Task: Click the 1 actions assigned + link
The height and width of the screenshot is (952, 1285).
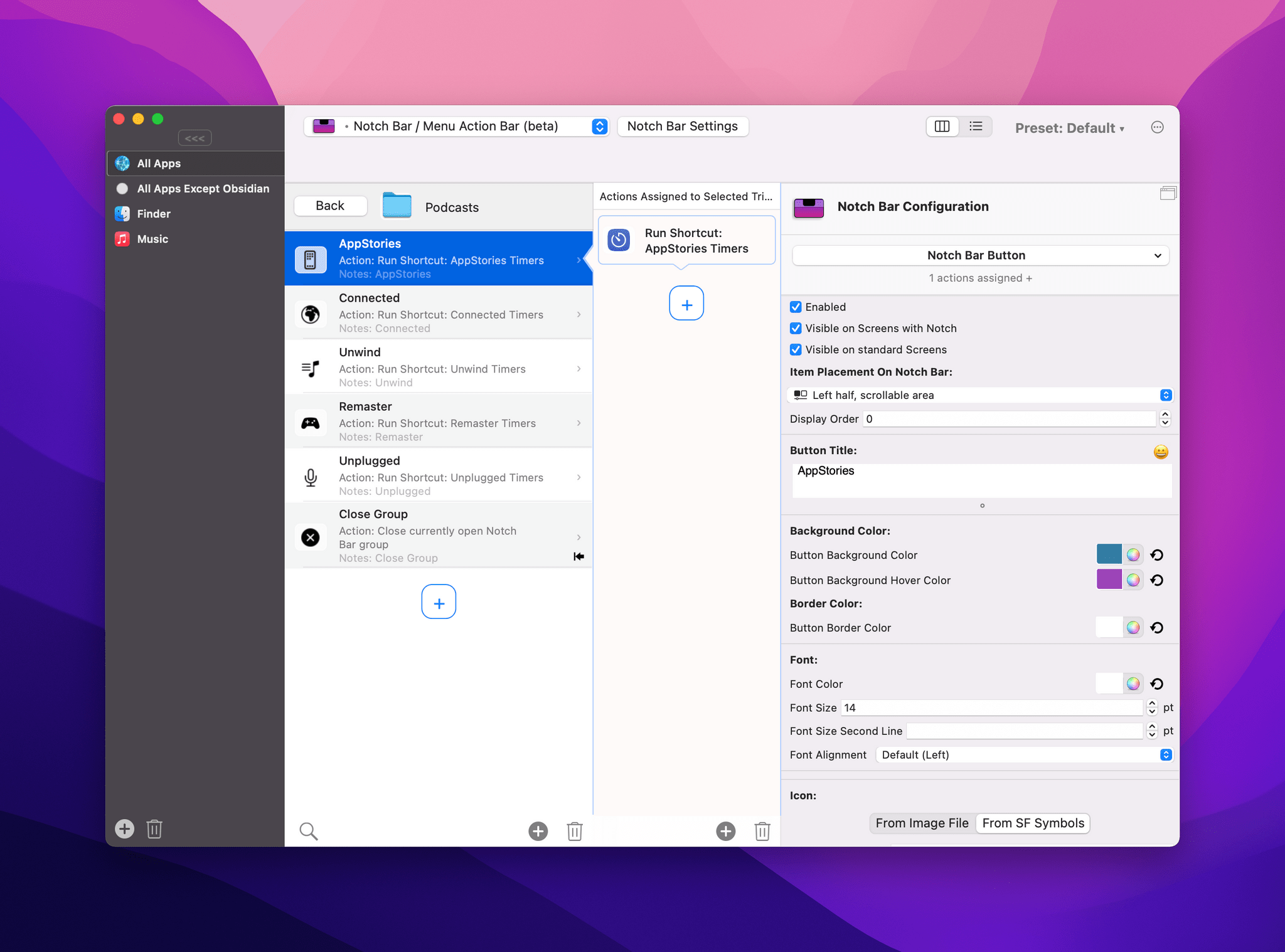Action: [x=980, y=278]
